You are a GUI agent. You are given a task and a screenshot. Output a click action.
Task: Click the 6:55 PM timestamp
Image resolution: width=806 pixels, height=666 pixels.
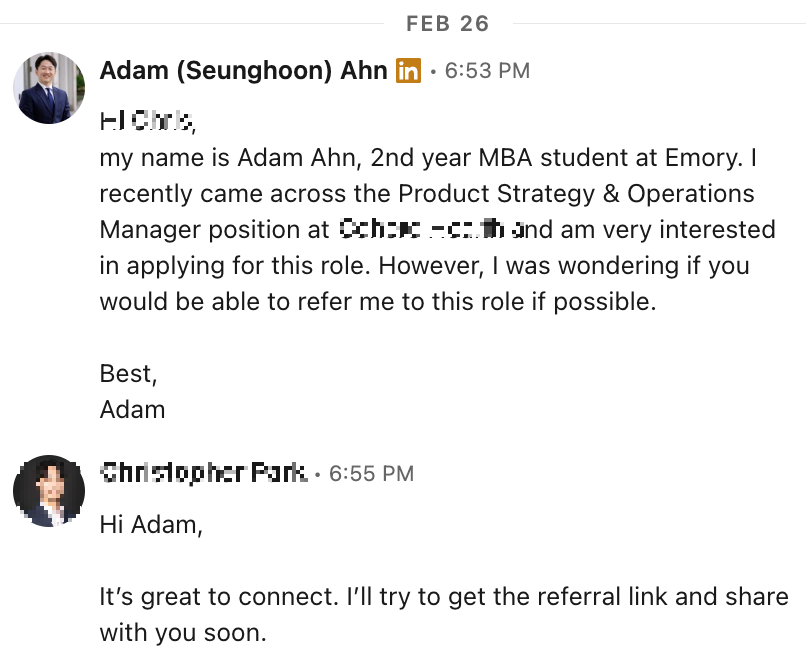click(371, 473)
